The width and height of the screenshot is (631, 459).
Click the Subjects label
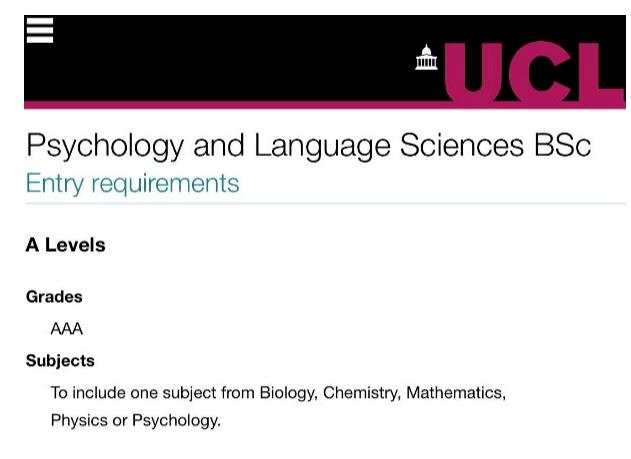pyautogui.click(x=60, y=361)
